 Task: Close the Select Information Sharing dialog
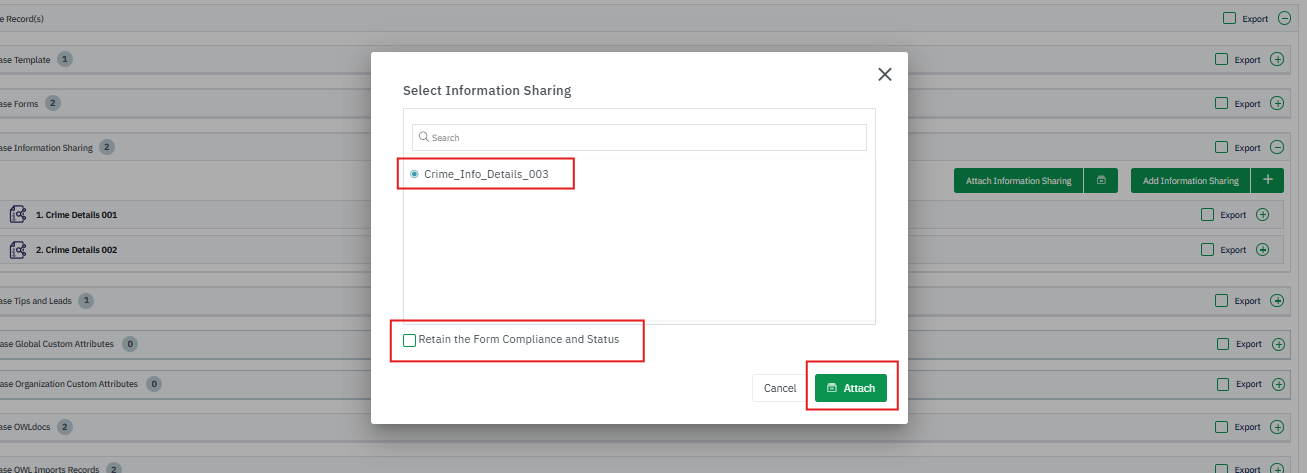[x=884, y=74]
